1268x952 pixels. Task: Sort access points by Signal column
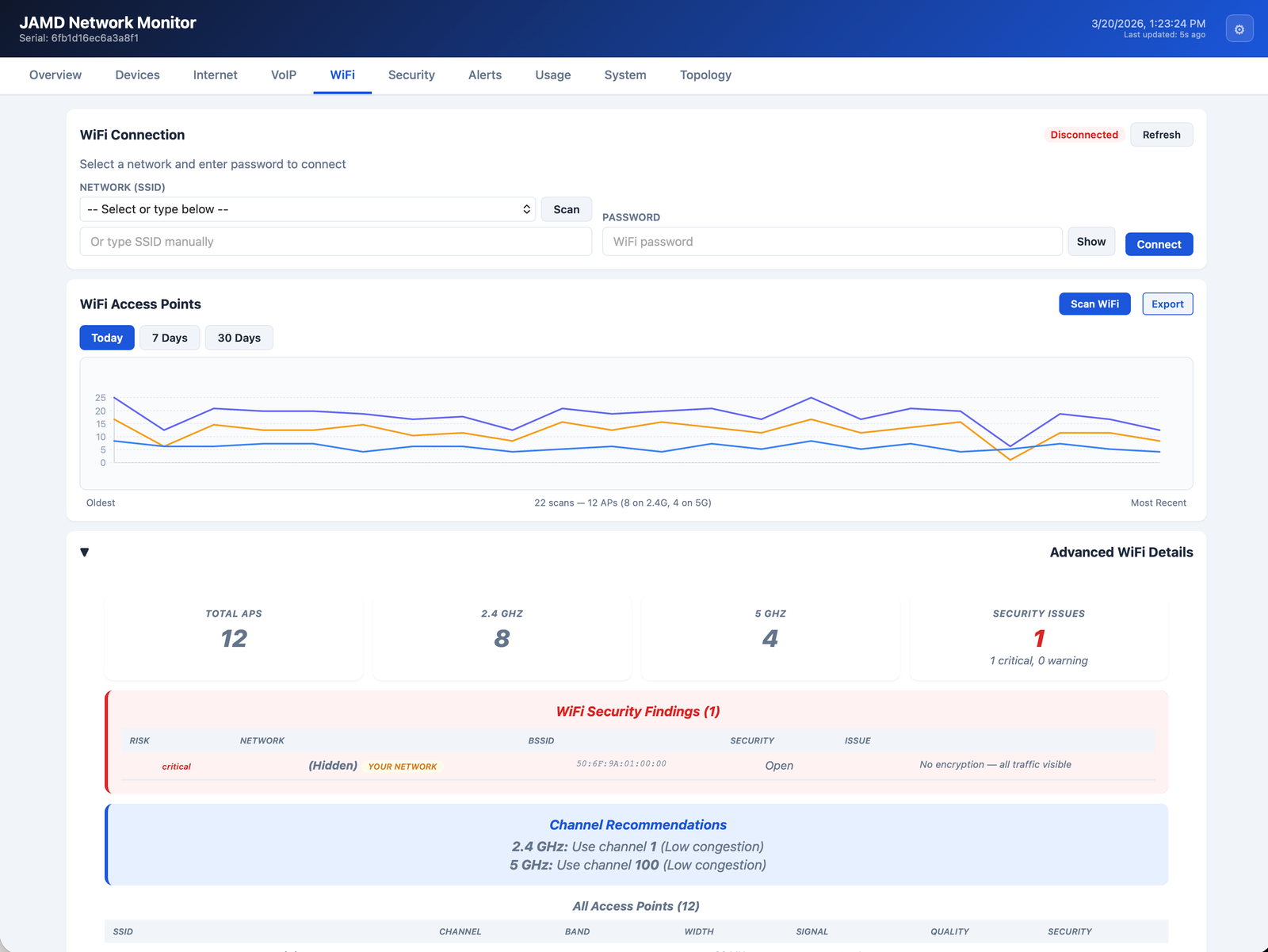pos(812,931)
